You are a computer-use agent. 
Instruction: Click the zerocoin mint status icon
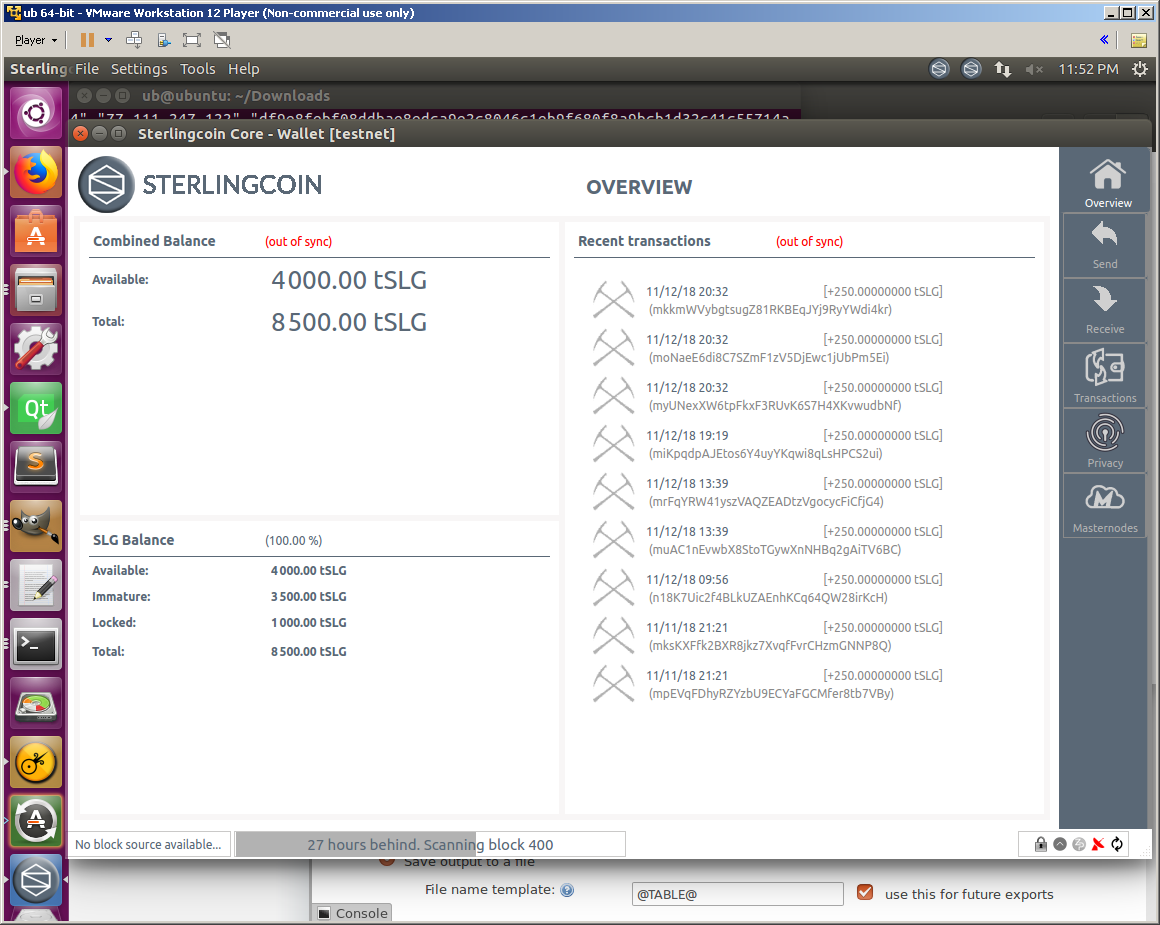(1079, 844)
